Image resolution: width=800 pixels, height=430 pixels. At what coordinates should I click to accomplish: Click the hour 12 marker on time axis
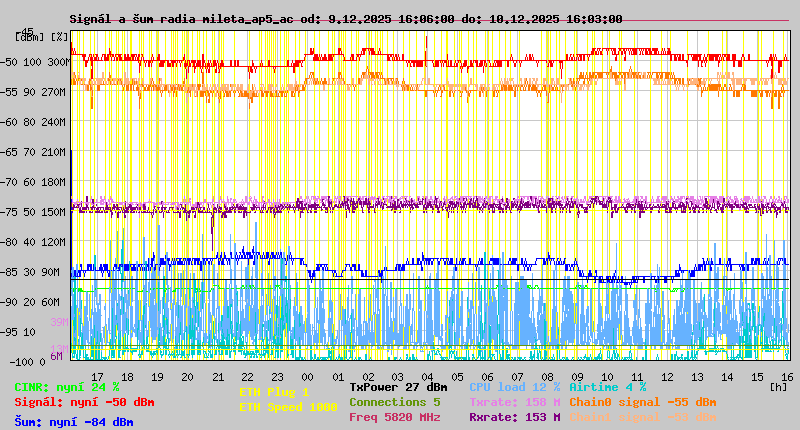(667, 377)
